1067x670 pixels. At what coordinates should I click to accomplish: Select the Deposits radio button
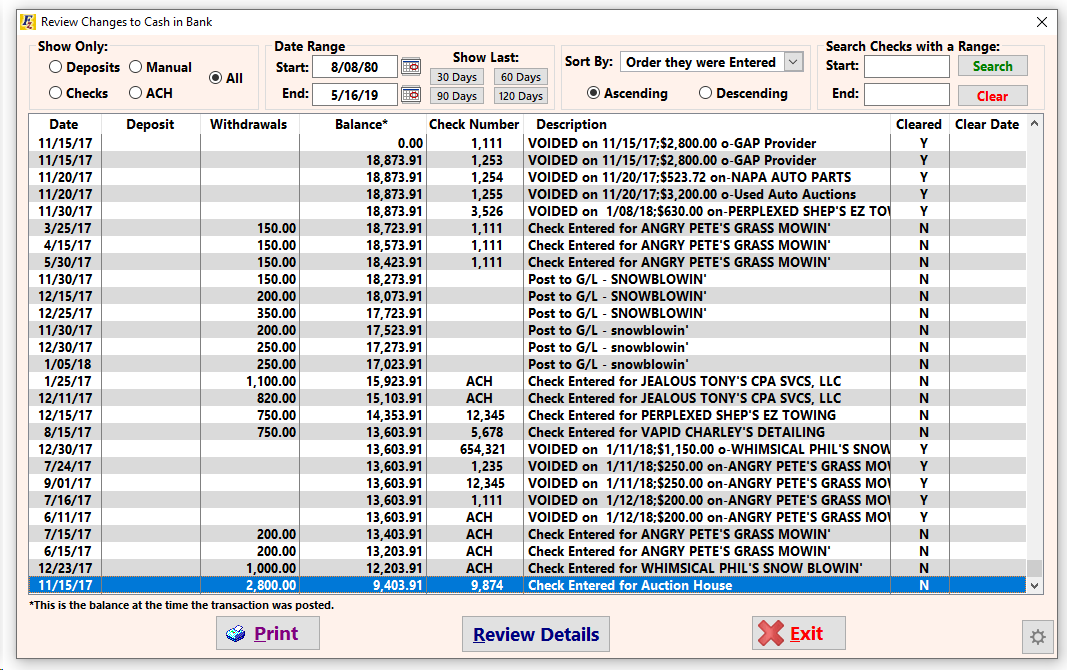point(56,67)
